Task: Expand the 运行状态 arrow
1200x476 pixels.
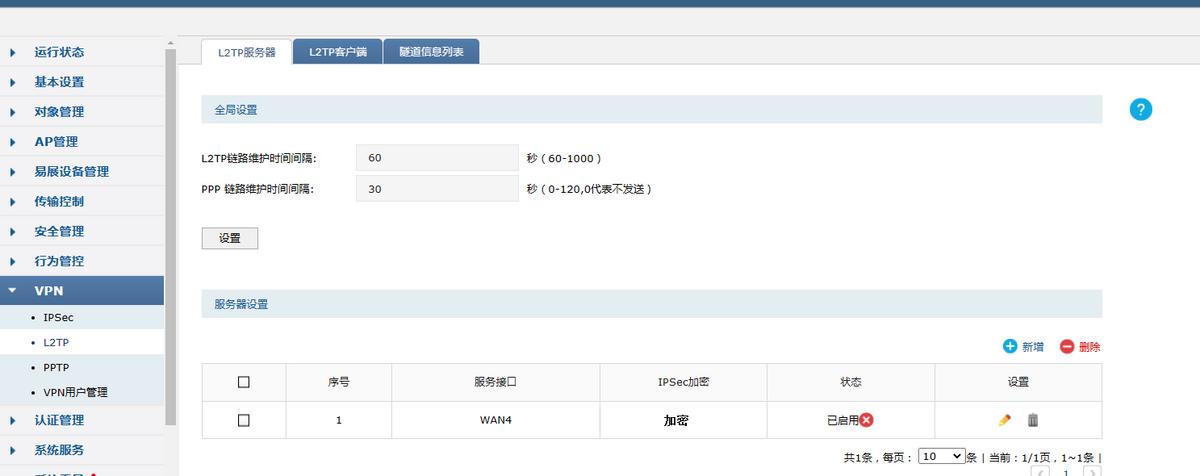Action: point(13,52)
